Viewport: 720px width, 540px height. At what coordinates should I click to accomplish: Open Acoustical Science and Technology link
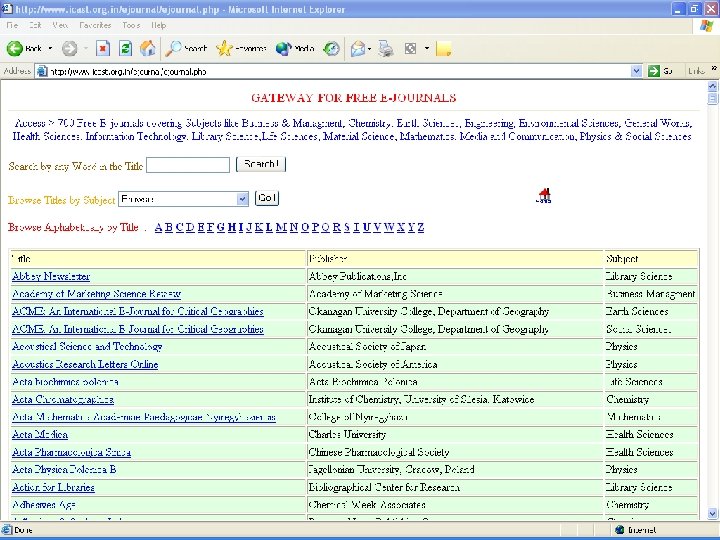[87, 347]
